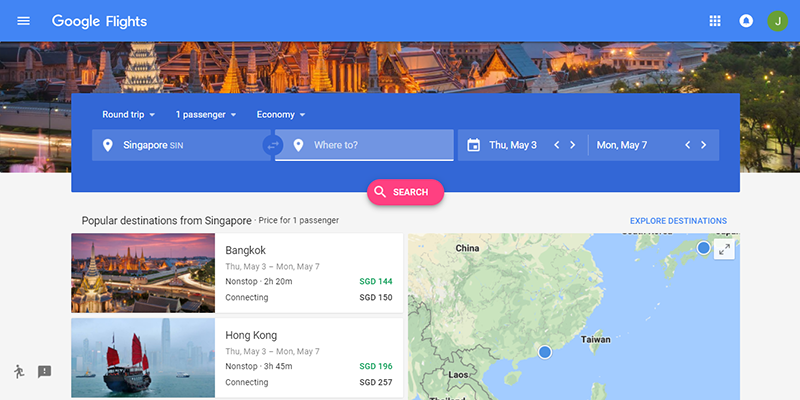Open the Hong Kong destination photo
The width and height of the screenshot is (800, 400).
pyautogui.click(x=143, y=358)
